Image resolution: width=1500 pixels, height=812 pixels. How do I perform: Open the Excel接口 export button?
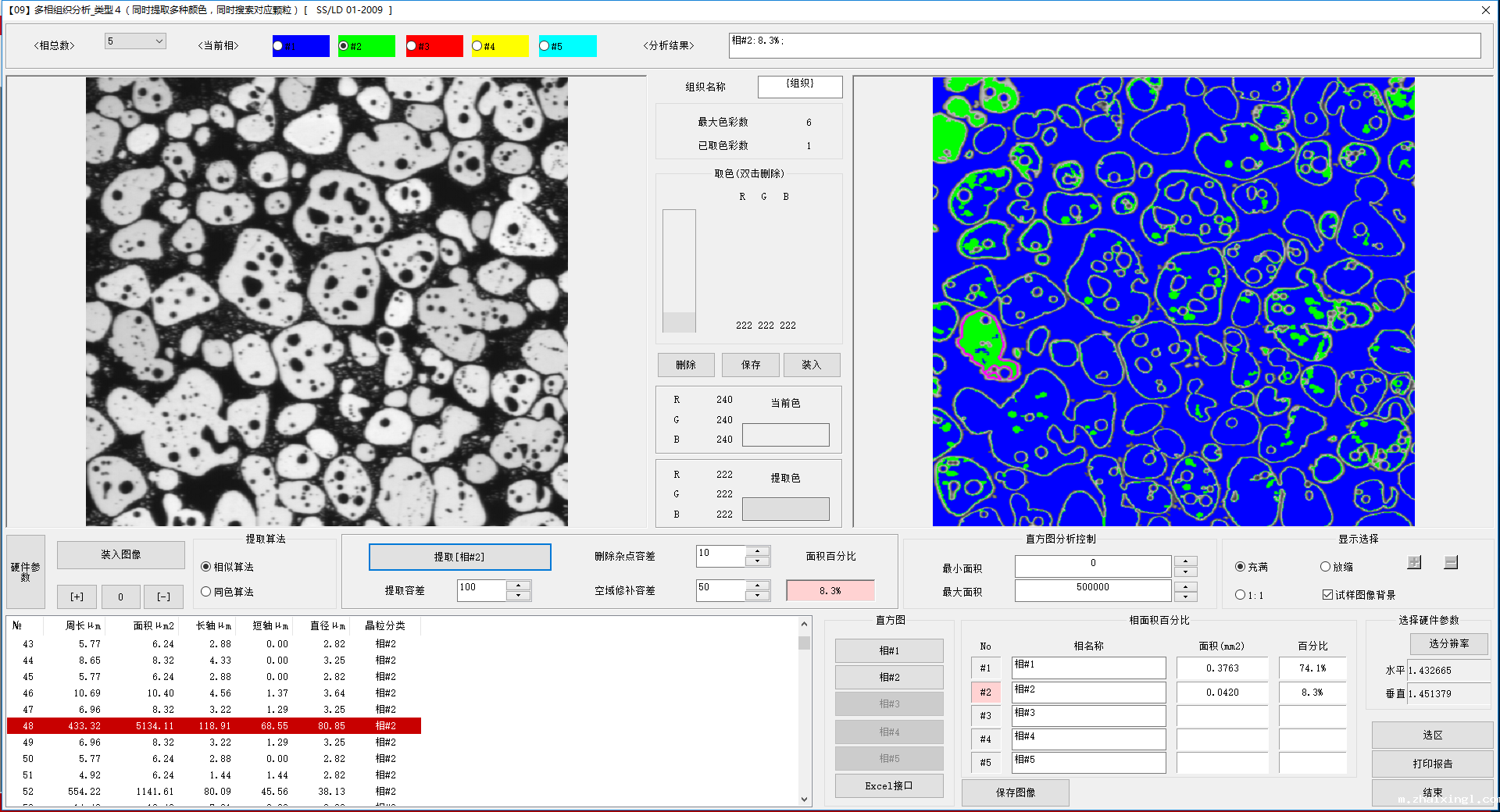(889, 785)
